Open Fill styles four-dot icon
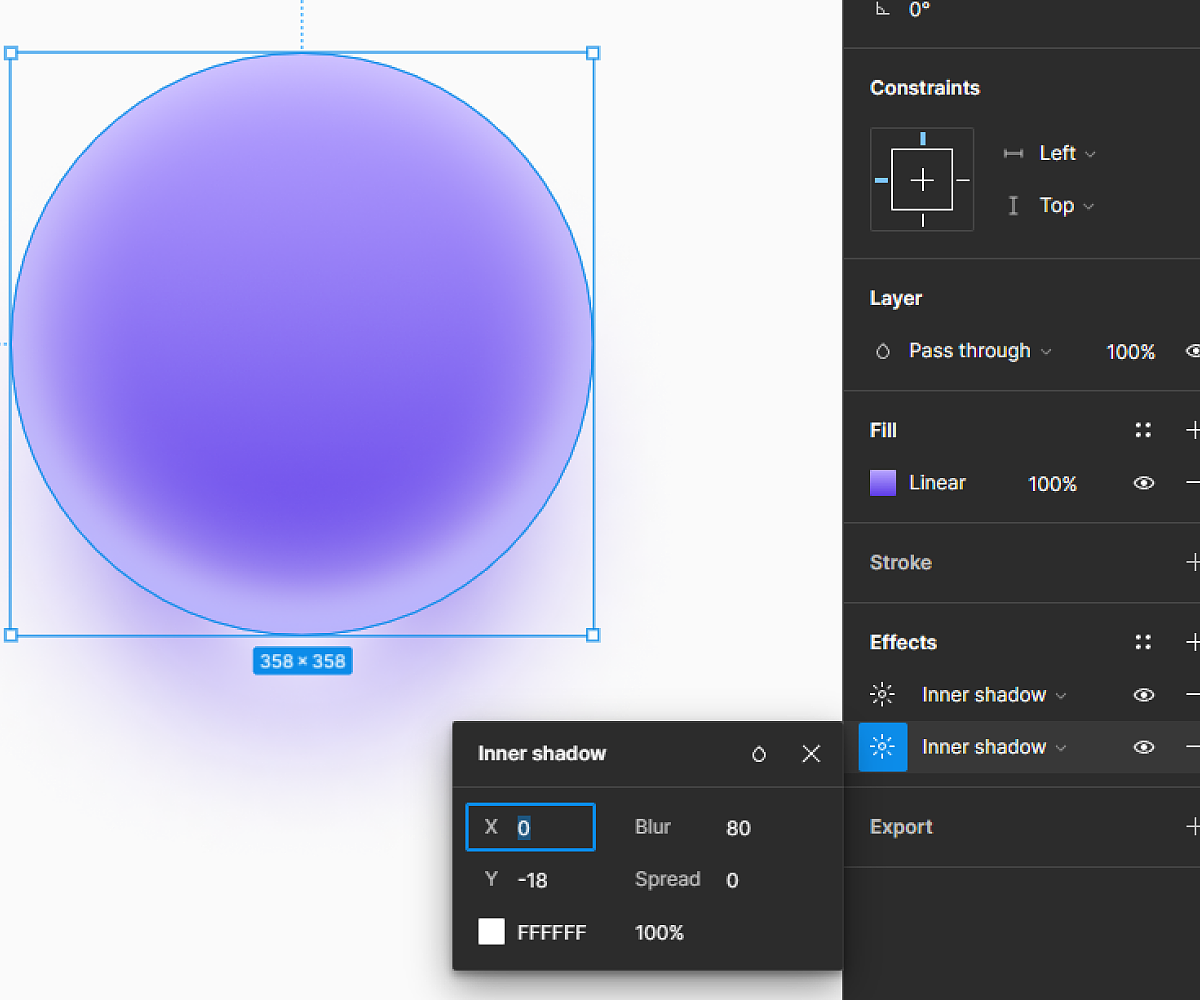The width and height of the screenshot is (1200, 1000). pos(1143,430)
